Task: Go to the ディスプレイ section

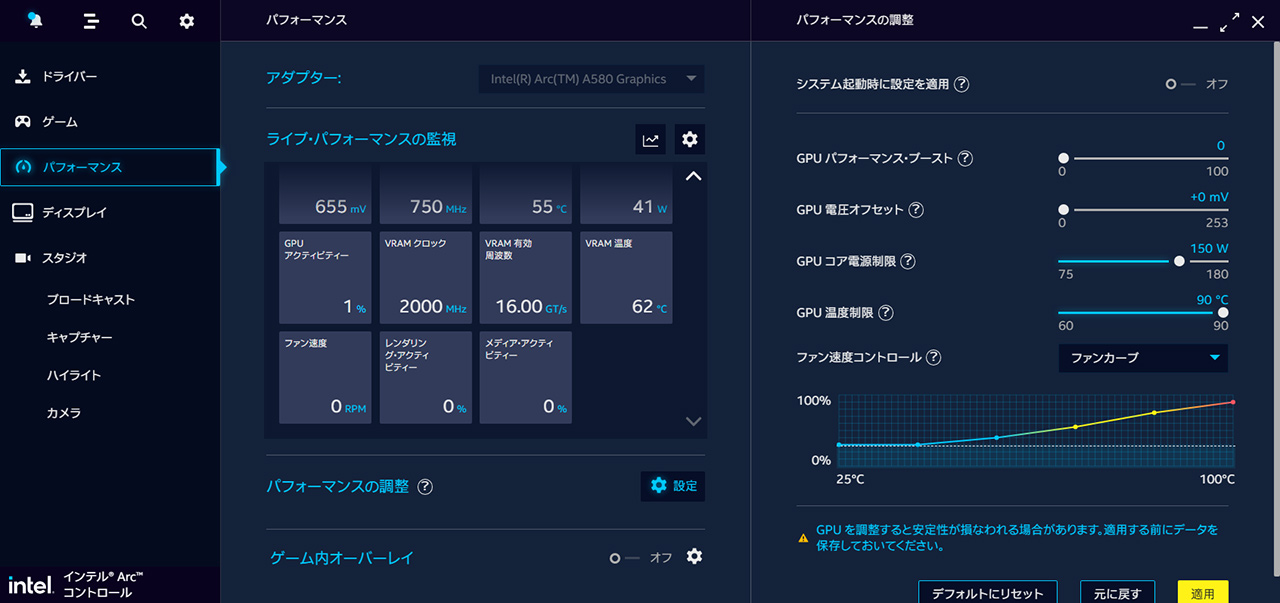Action: (x=110, y=212)
